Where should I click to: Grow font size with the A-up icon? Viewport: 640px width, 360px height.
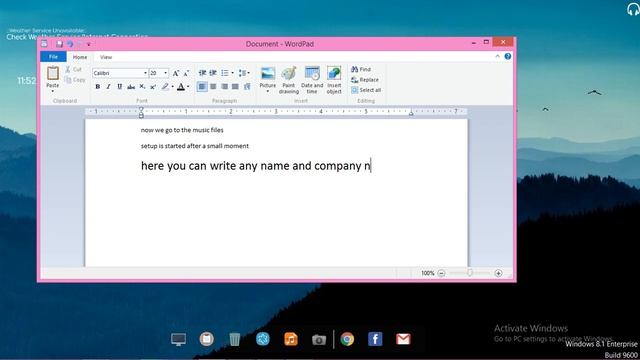tap(176, 73)
